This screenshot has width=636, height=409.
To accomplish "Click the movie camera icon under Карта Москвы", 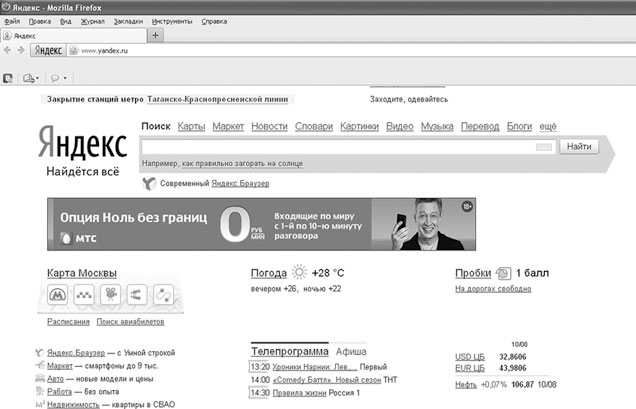I will 112,295.
